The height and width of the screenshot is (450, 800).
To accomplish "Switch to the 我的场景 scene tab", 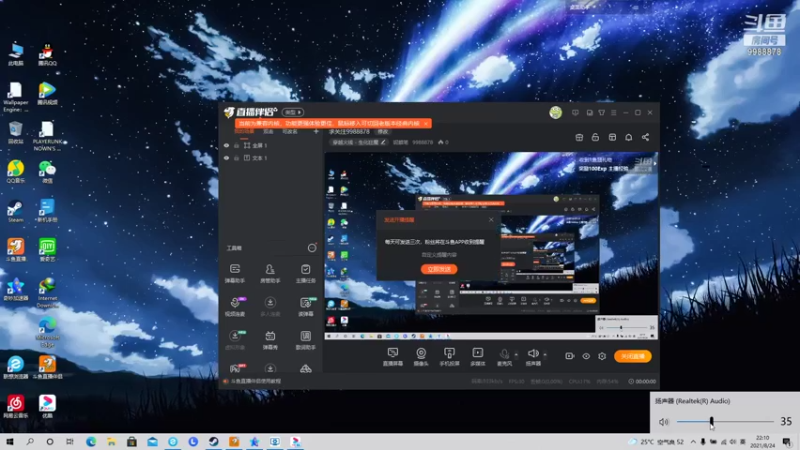I will click(x=244, y=132).
